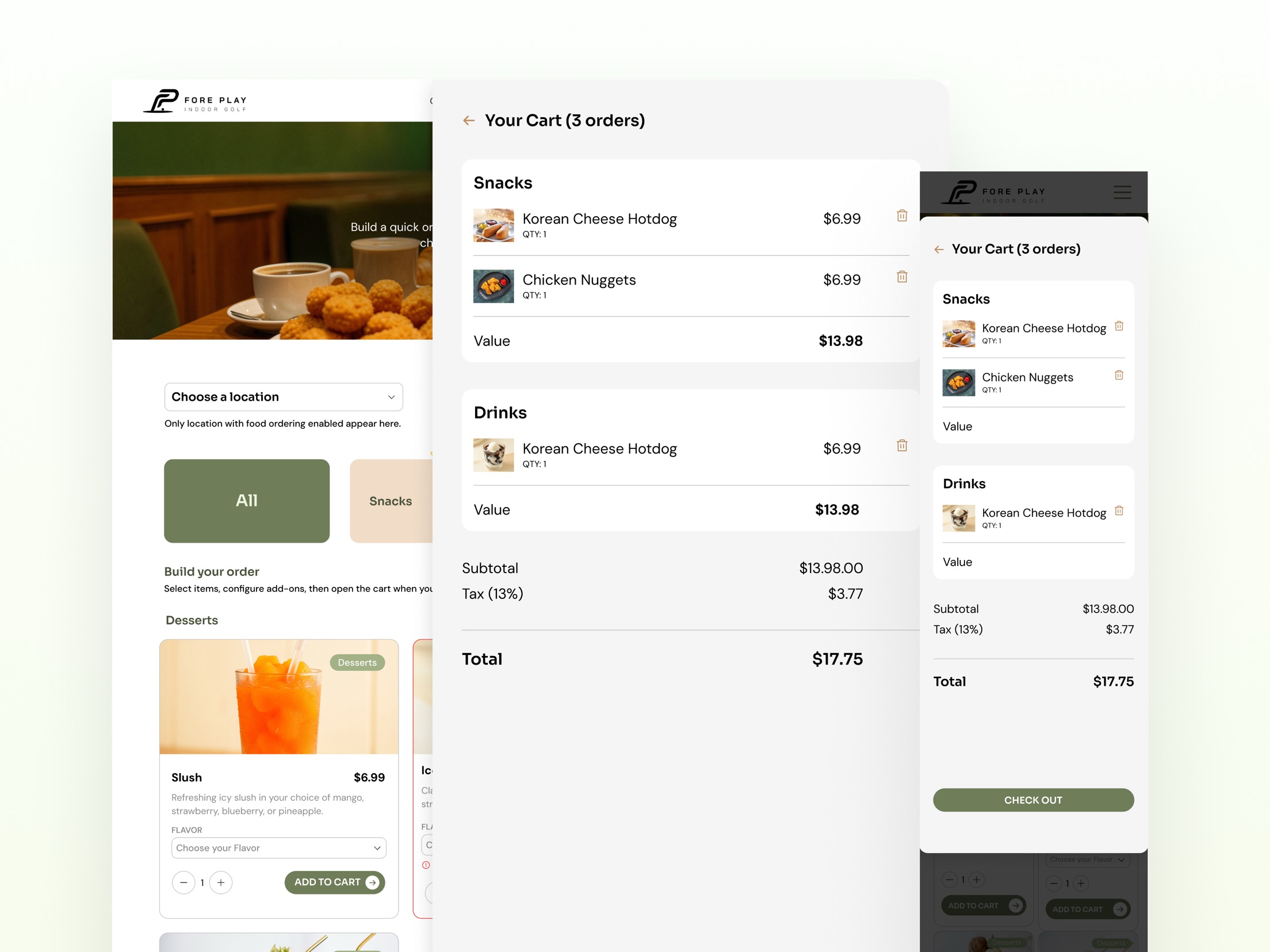The image size is (1270, 952).
Task: Click back arrow in mobile cart
Action: [x=939, y=249]
